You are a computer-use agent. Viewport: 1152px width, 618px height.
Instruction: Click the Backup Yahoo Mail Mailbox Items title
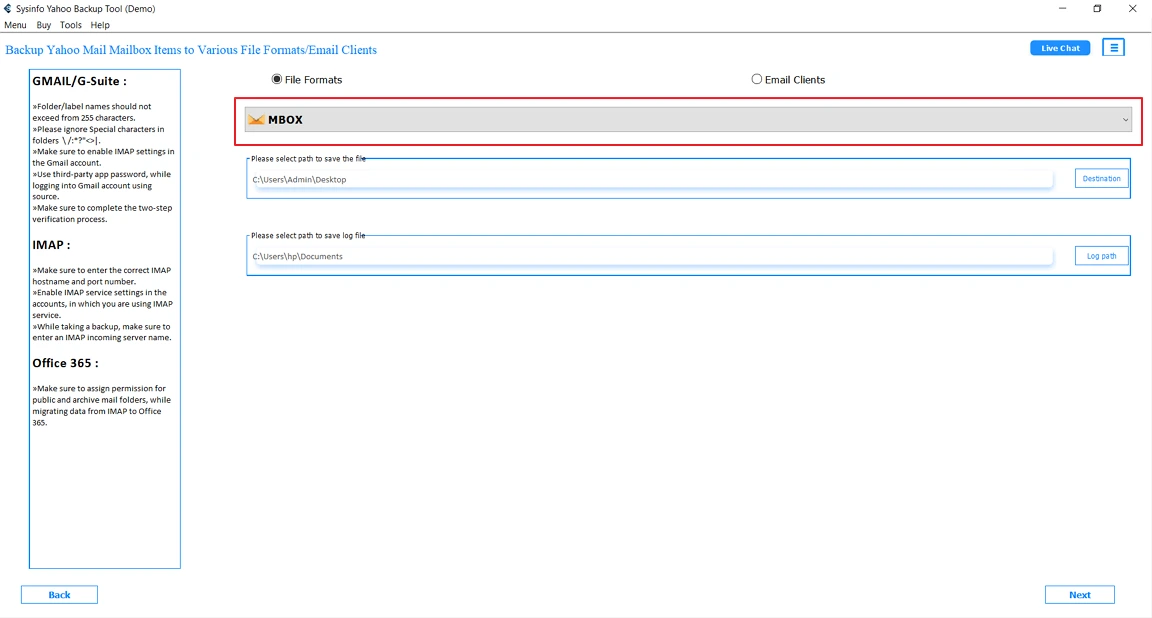[191, 50]
